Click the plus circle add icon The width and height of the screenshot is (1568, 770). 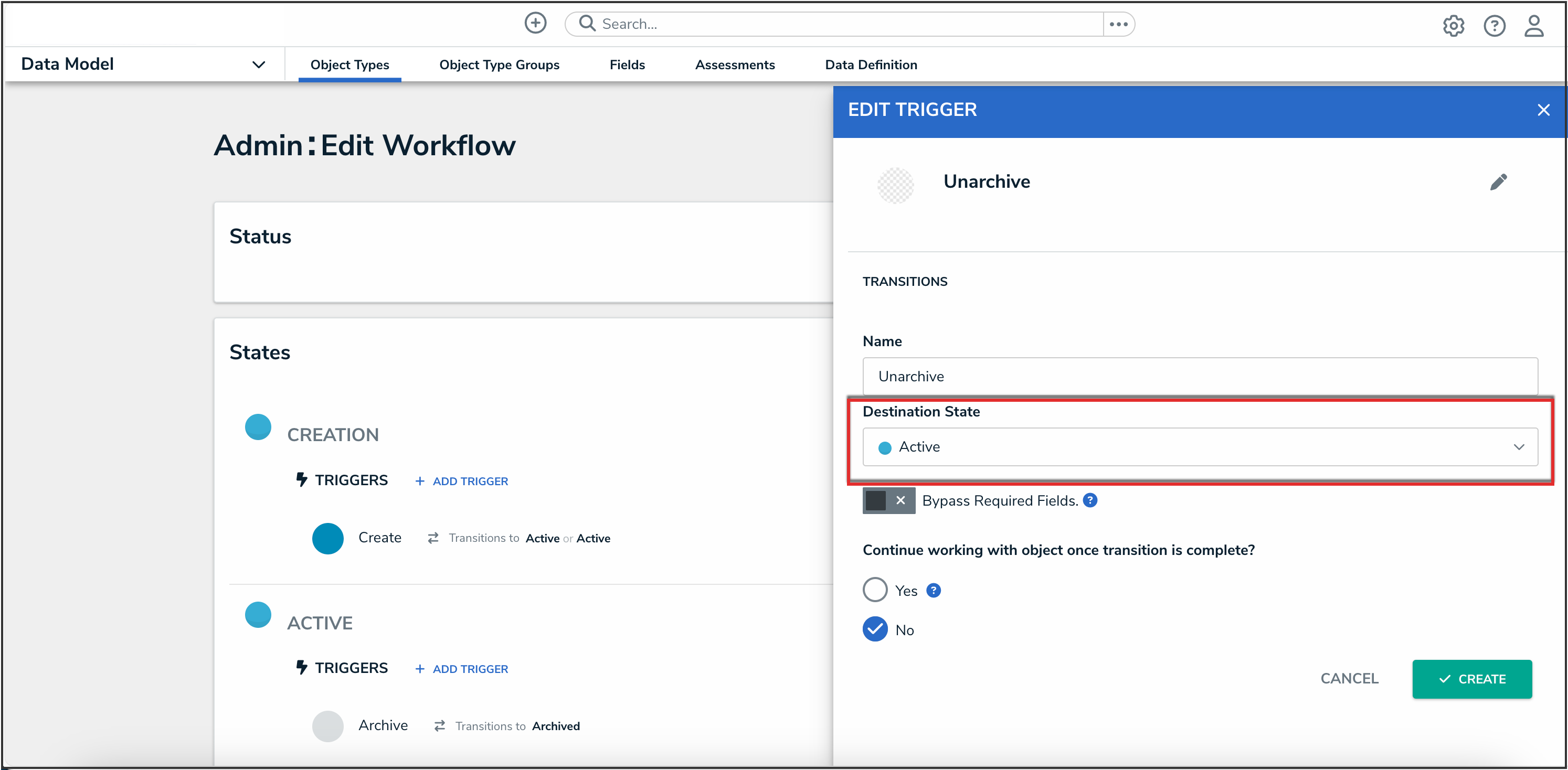[535, 23]
